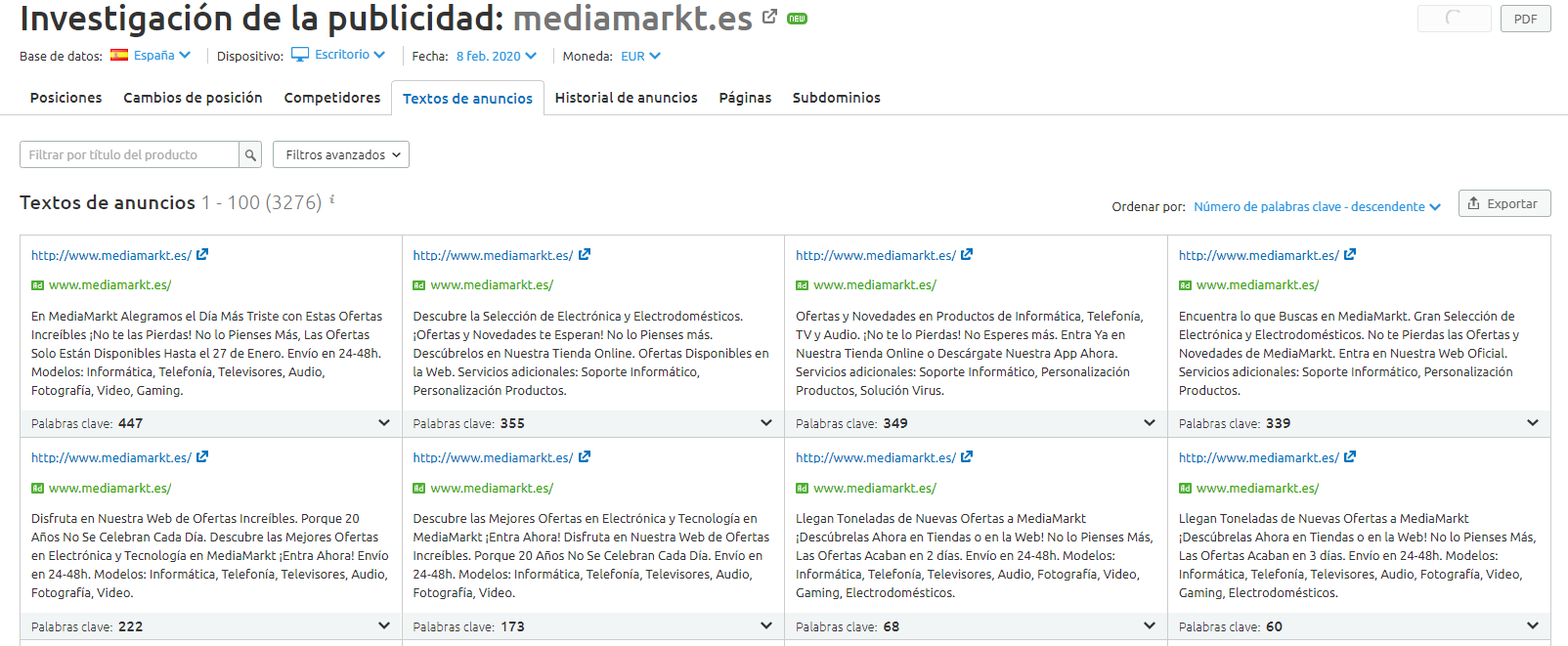Click the info icon beside Textos de anuncios count

[332, 199]
